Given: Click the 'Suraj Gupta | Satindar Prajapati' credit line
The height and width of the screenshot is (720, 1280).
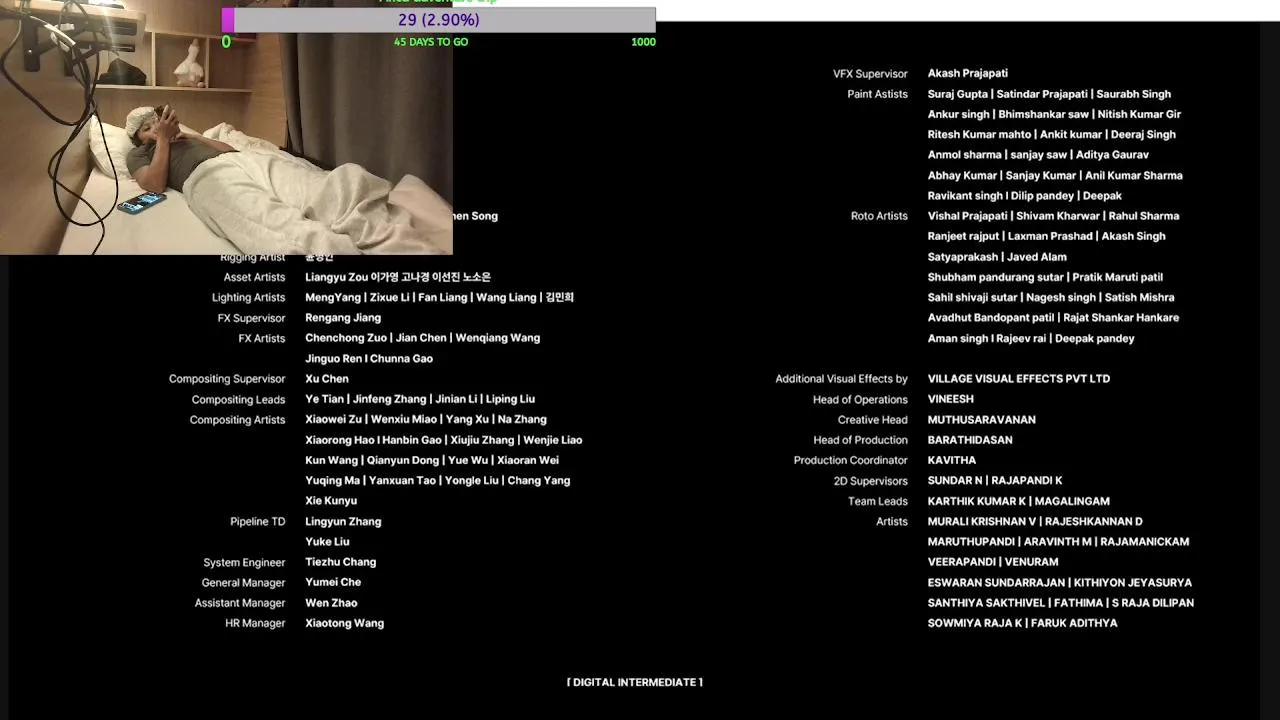Looking at the screenshot, I should pos(1049,94).
